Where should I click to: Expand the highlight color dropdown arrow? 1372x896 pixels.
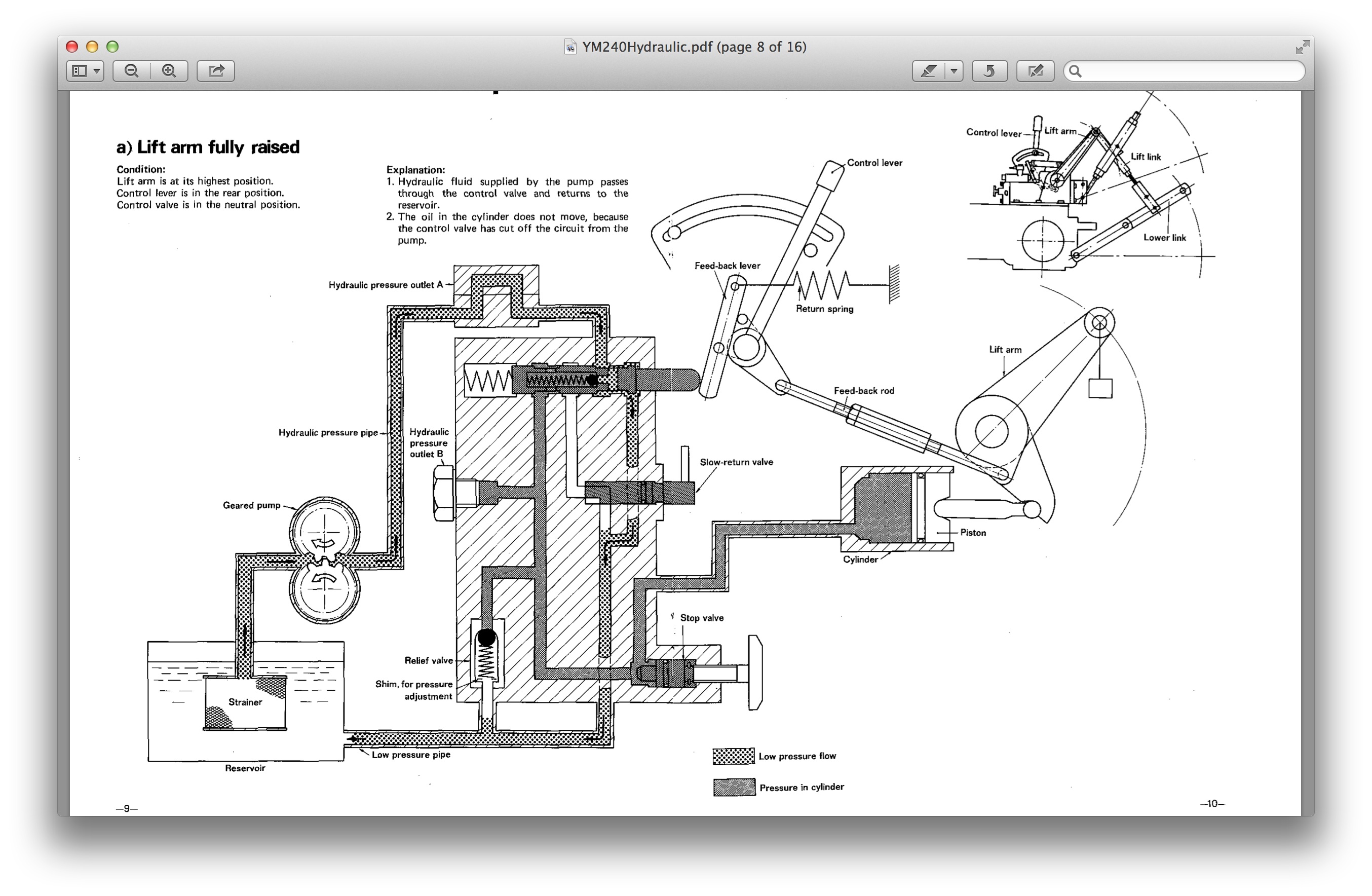pos(954,71)
